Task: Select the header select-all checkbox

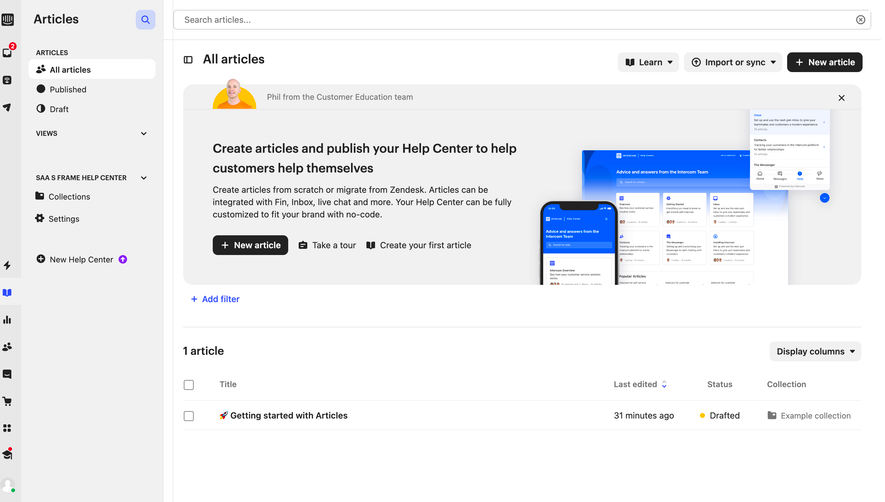Action: click(x=189, y=385)
